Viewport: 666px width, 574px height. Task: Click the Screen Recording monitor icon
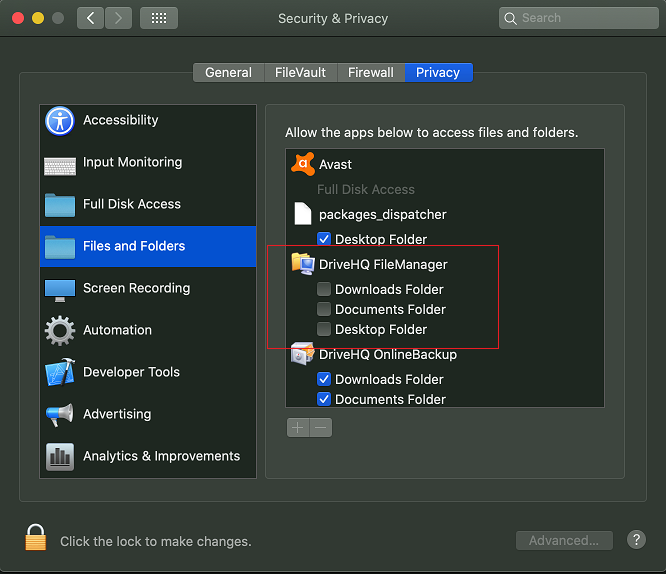point(60,290)
